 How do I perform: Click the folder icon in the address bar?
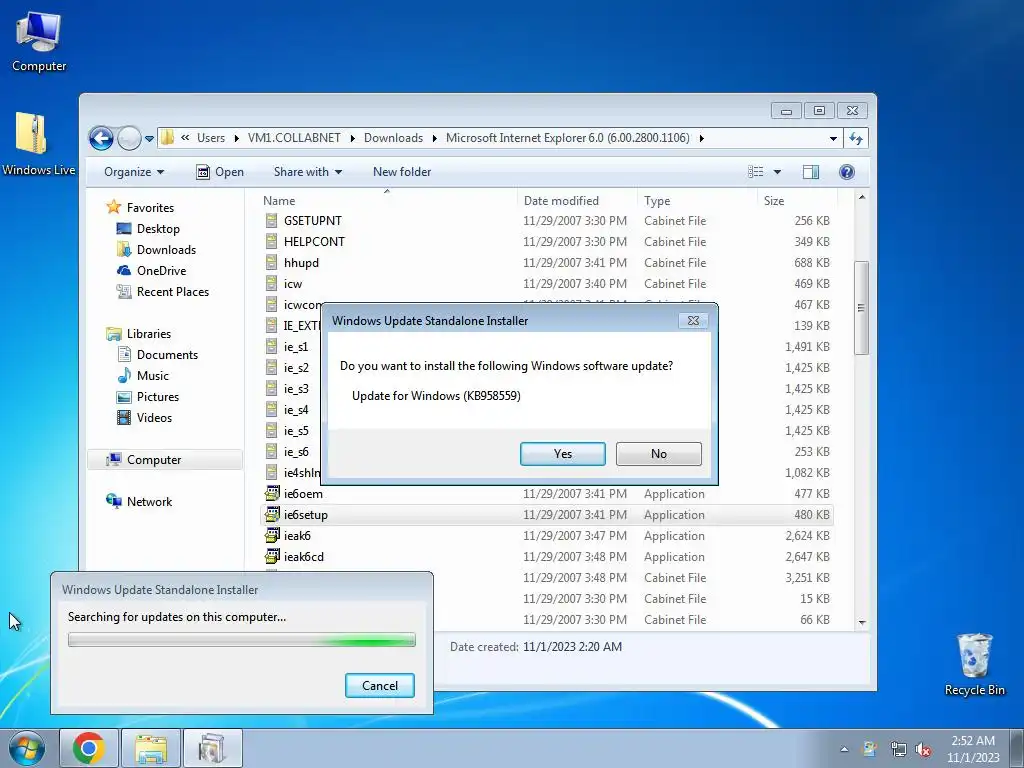168,138
